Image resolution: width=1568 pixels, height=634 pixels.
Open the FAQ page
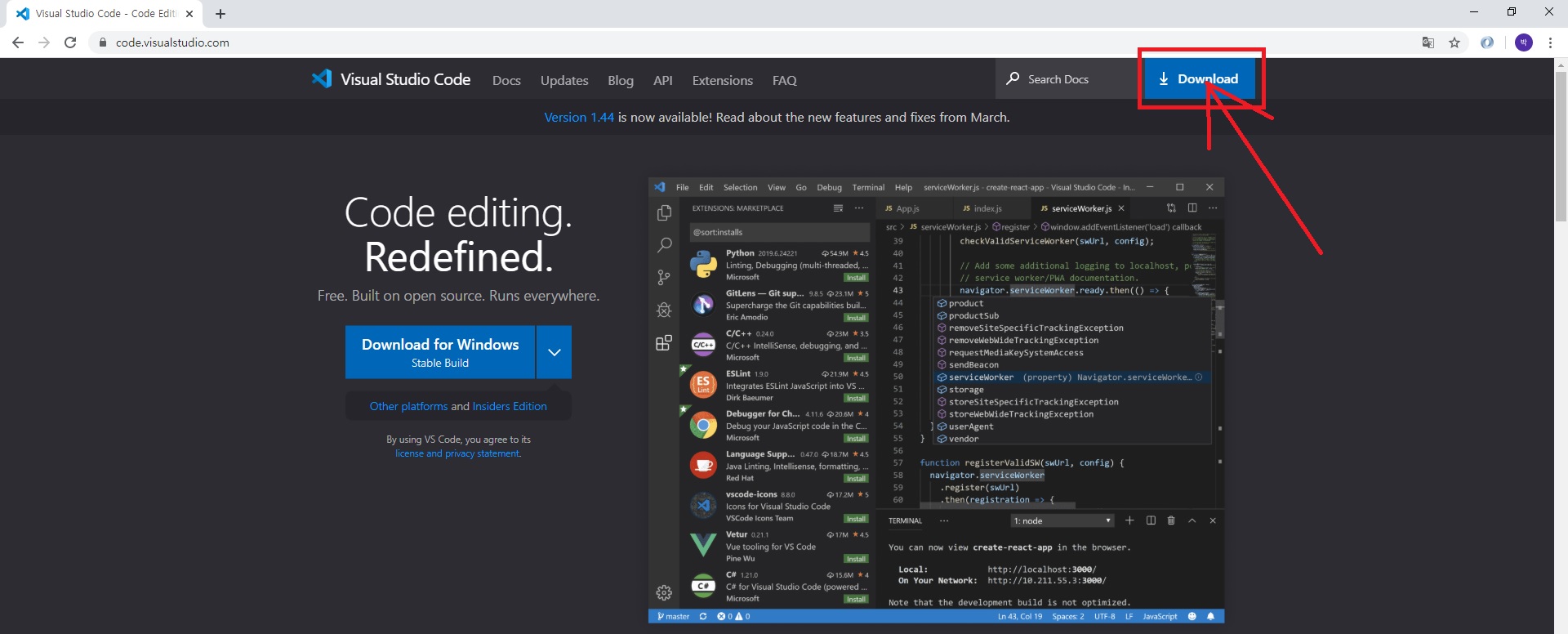(785, 80)
